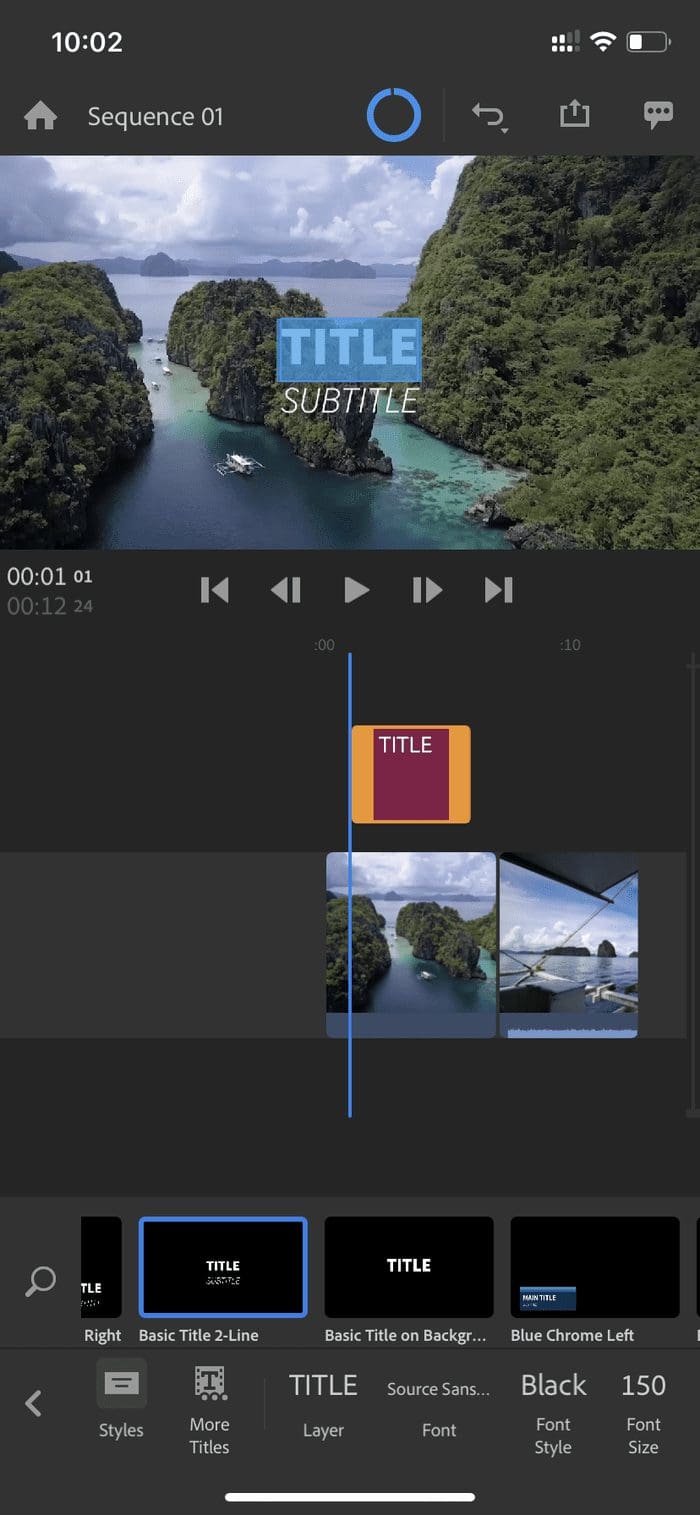Play the sequence
This screenshot has height=1515, width=700.
(x=356, y=590)
